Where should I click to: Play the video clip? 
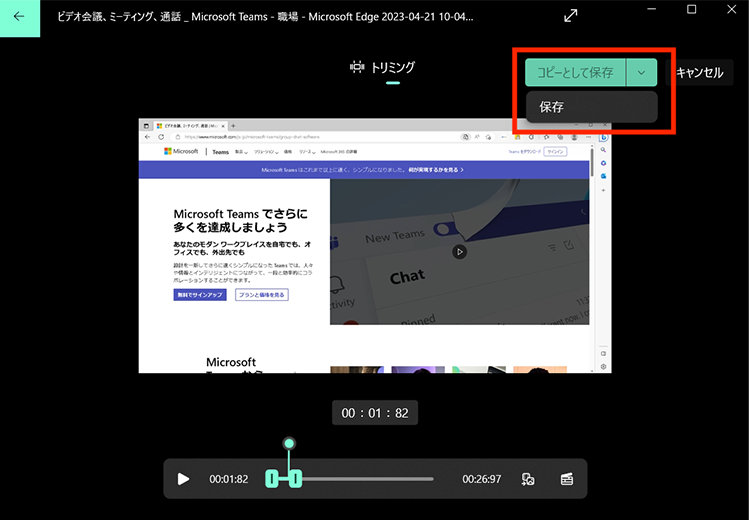(x=183, y=479)
